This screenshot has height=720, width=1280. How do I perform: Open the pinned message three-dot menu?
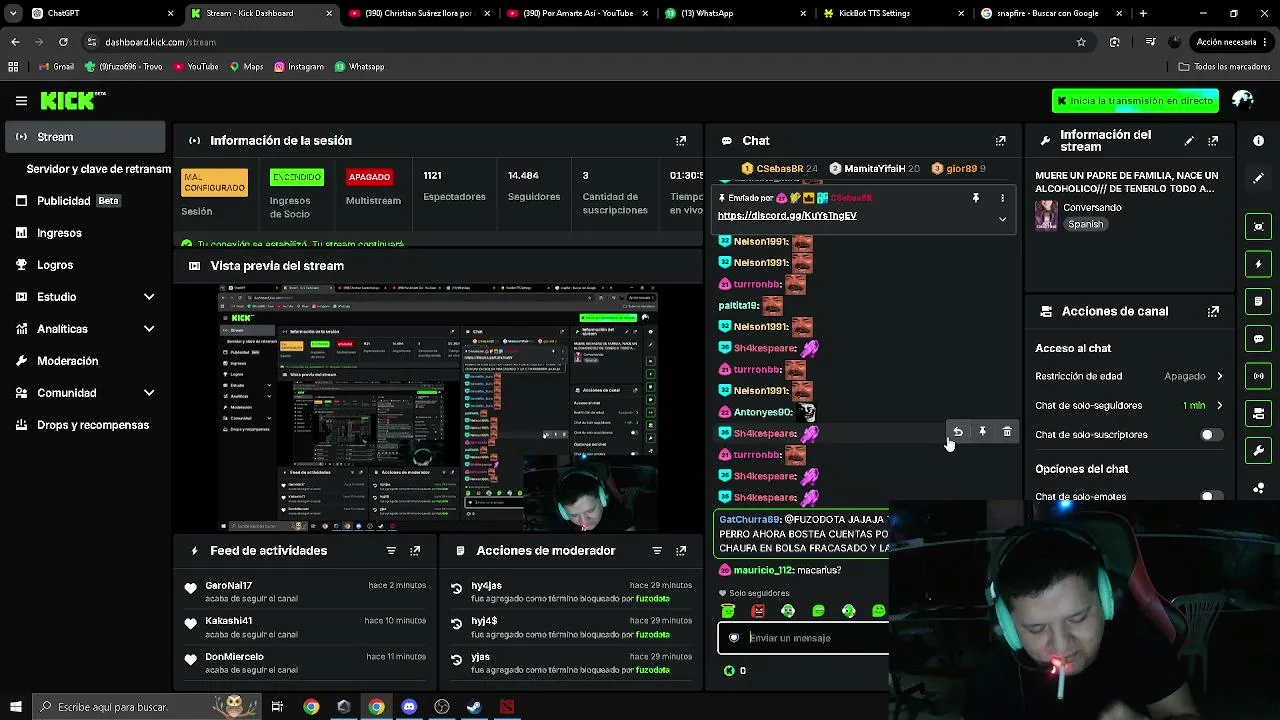point(1002,198)
